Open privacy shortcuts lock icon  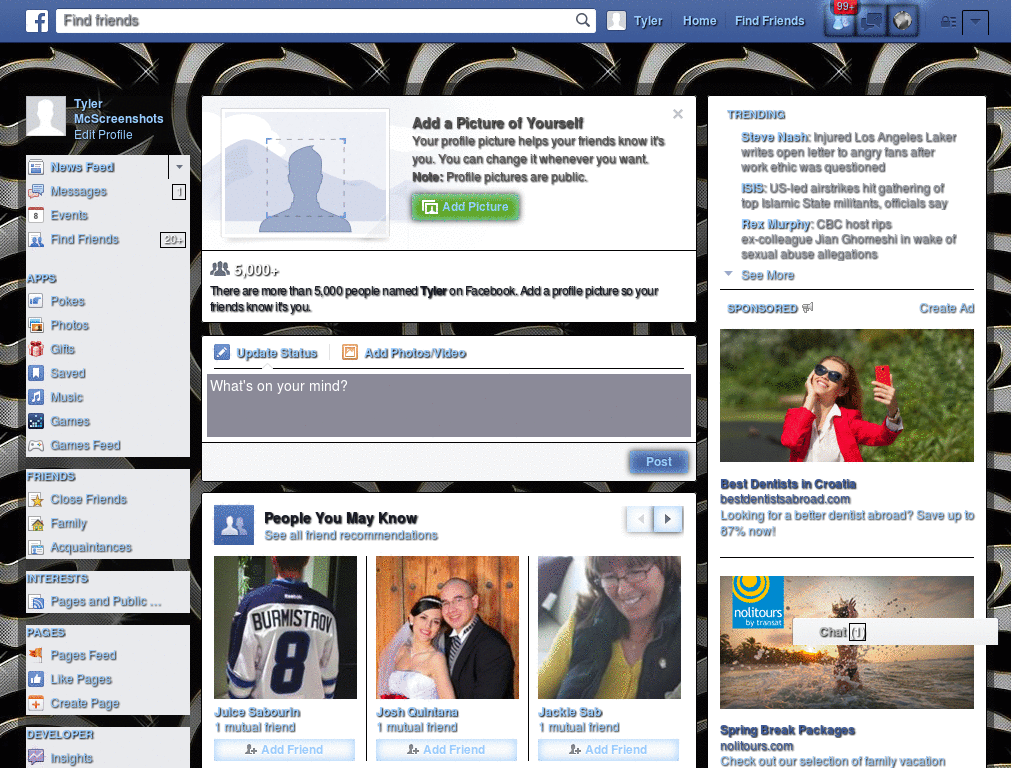tap(948, 22)
